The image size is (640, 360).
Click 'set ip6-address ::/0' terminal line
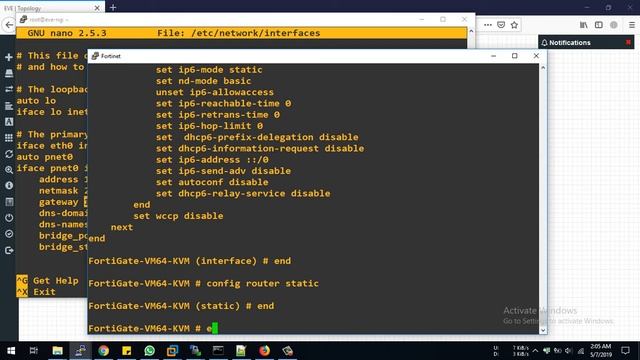(212, 160)
